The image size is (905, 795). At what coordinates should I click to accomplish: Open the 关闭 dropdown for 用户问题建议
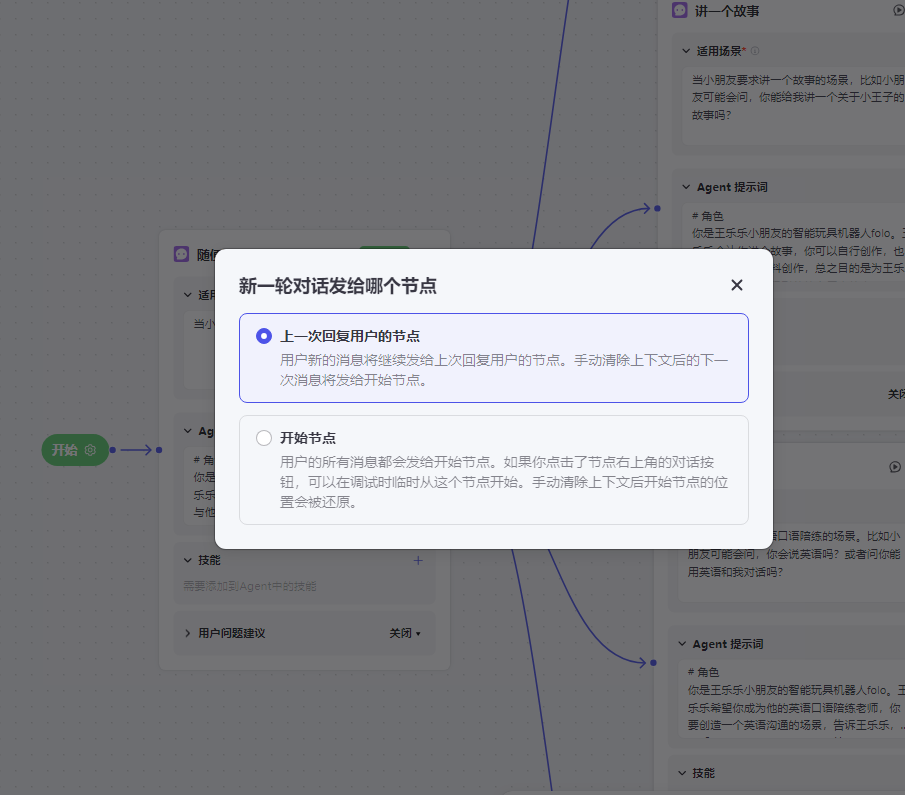[405, 633]
